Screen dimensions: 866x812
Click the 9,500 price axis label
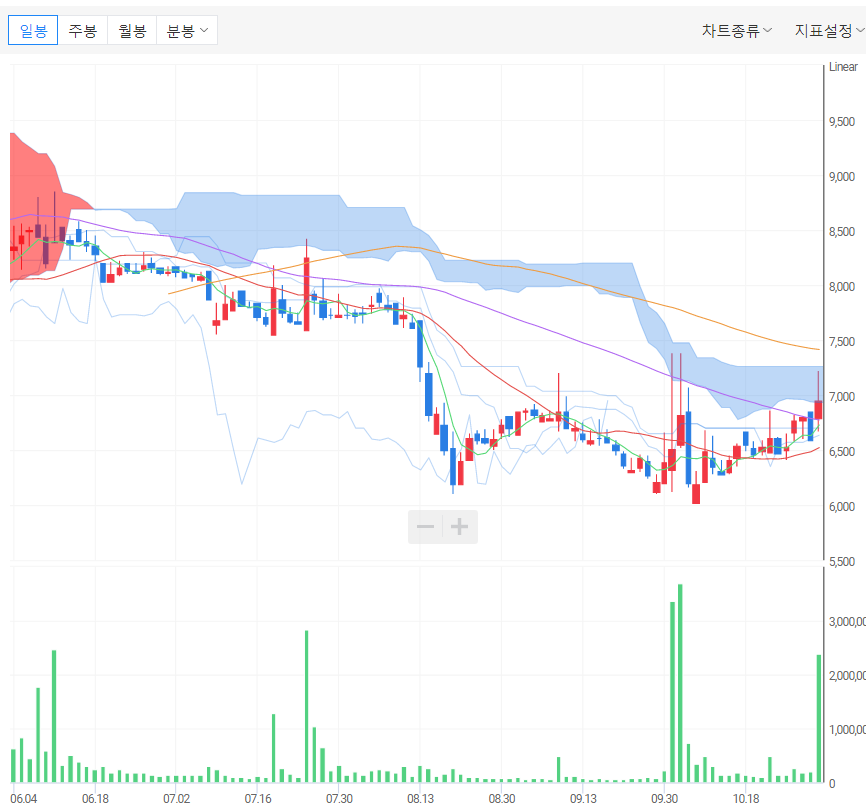pyautogui.click(x=842, y=122)
